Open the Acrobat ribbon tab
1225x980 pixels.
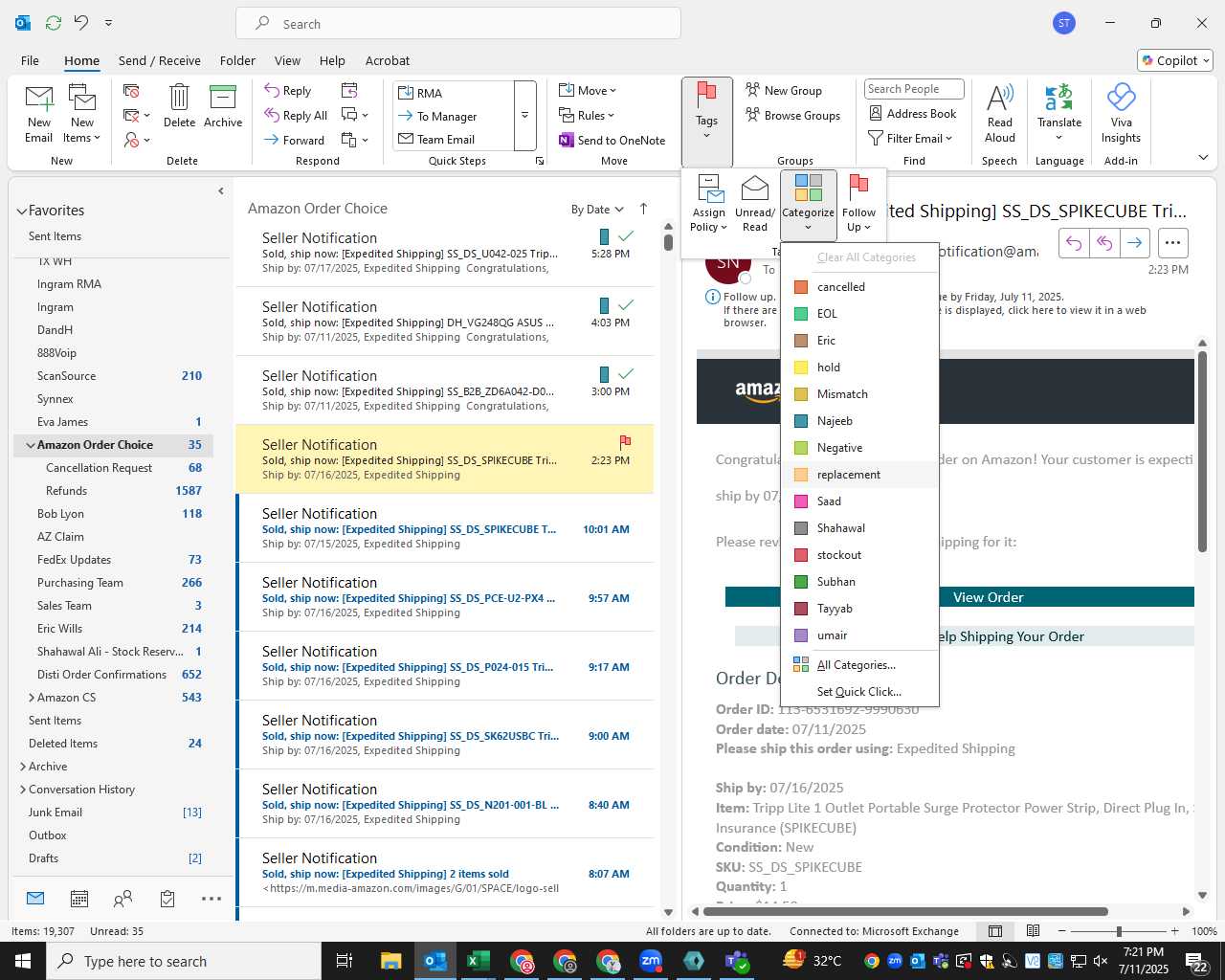pyautogui.click(x=388, y=60)
